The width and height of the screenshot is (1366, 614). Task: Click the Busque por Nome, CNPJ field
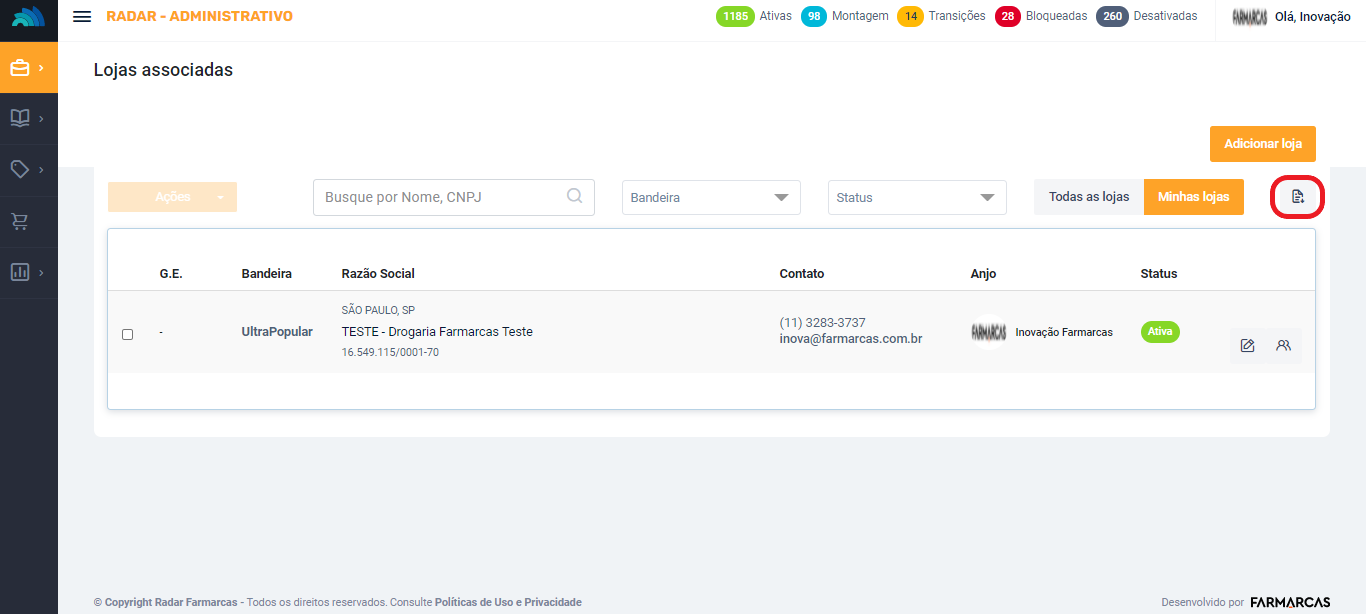(x=440, y=198)
